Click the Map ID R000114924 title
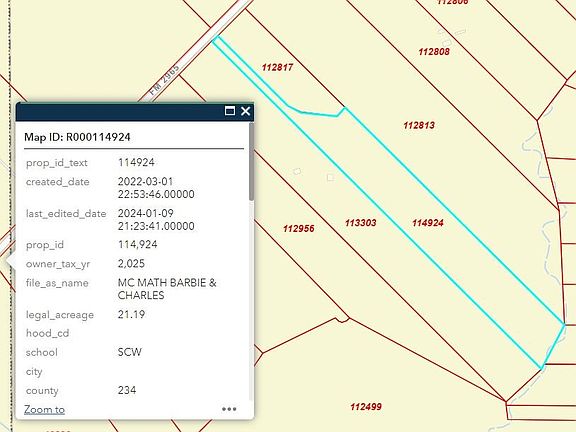The image size is (576, 432). click(77, 137)
